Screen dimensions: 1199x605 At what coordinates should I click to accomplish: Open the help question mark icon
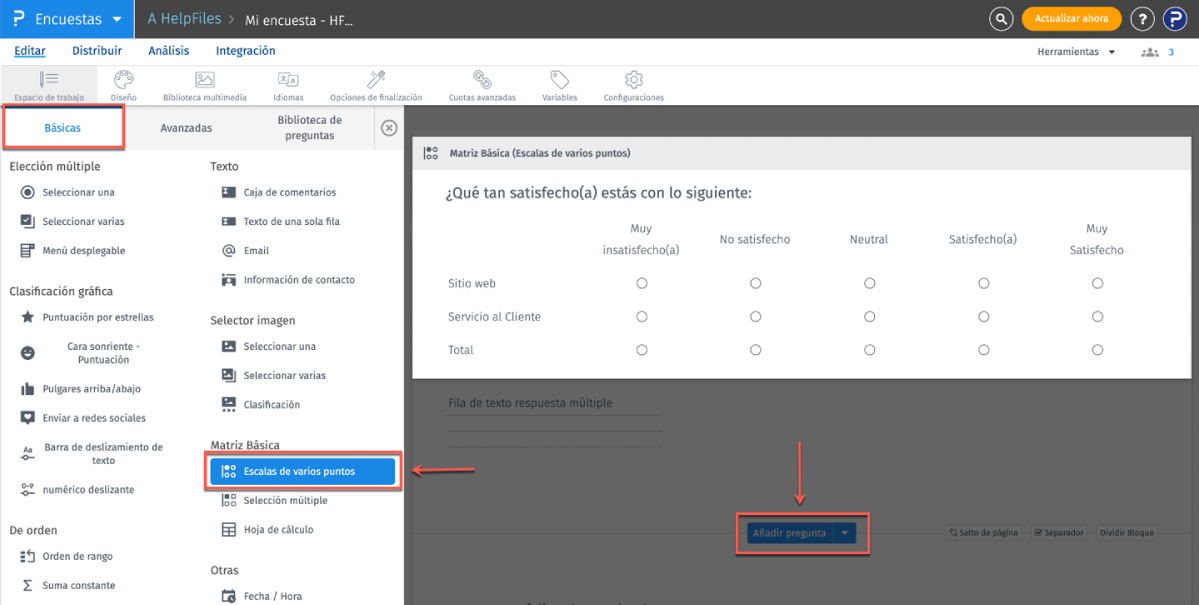point(1142,19)
